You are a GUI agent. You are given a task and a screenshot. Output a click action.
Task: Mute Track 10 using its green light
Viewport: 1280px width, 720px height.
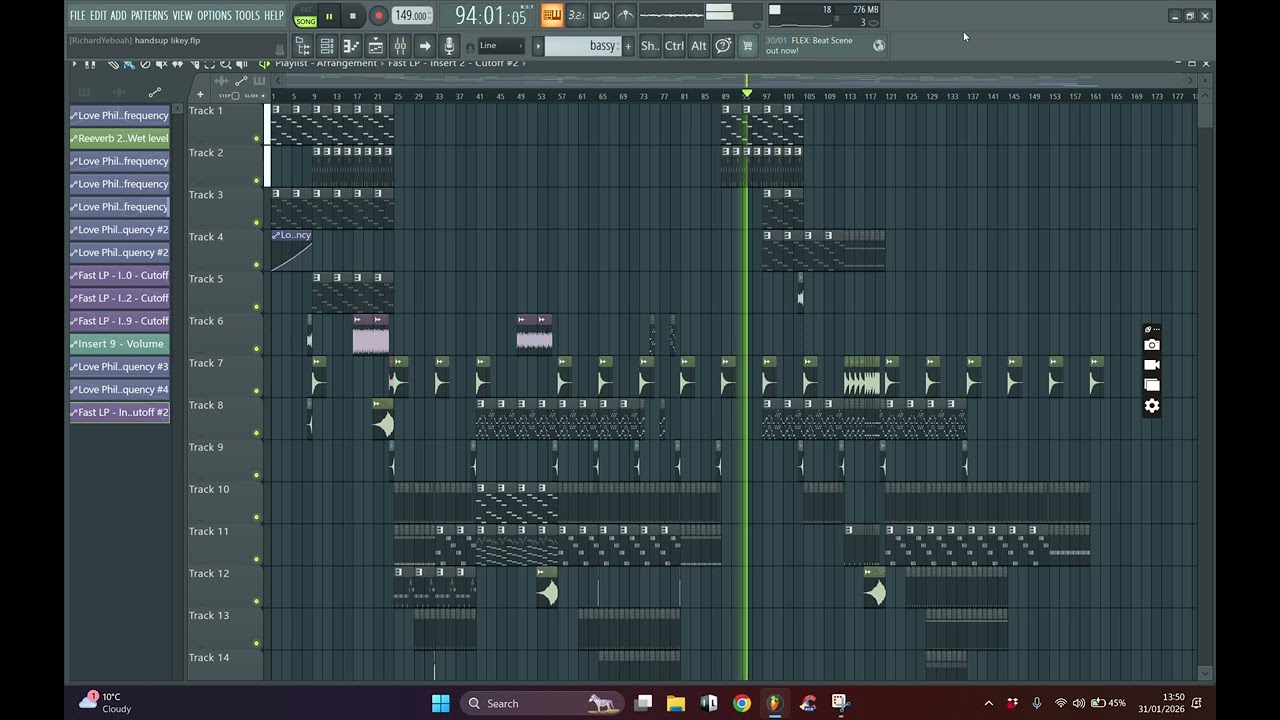click(x=257, y=517)
